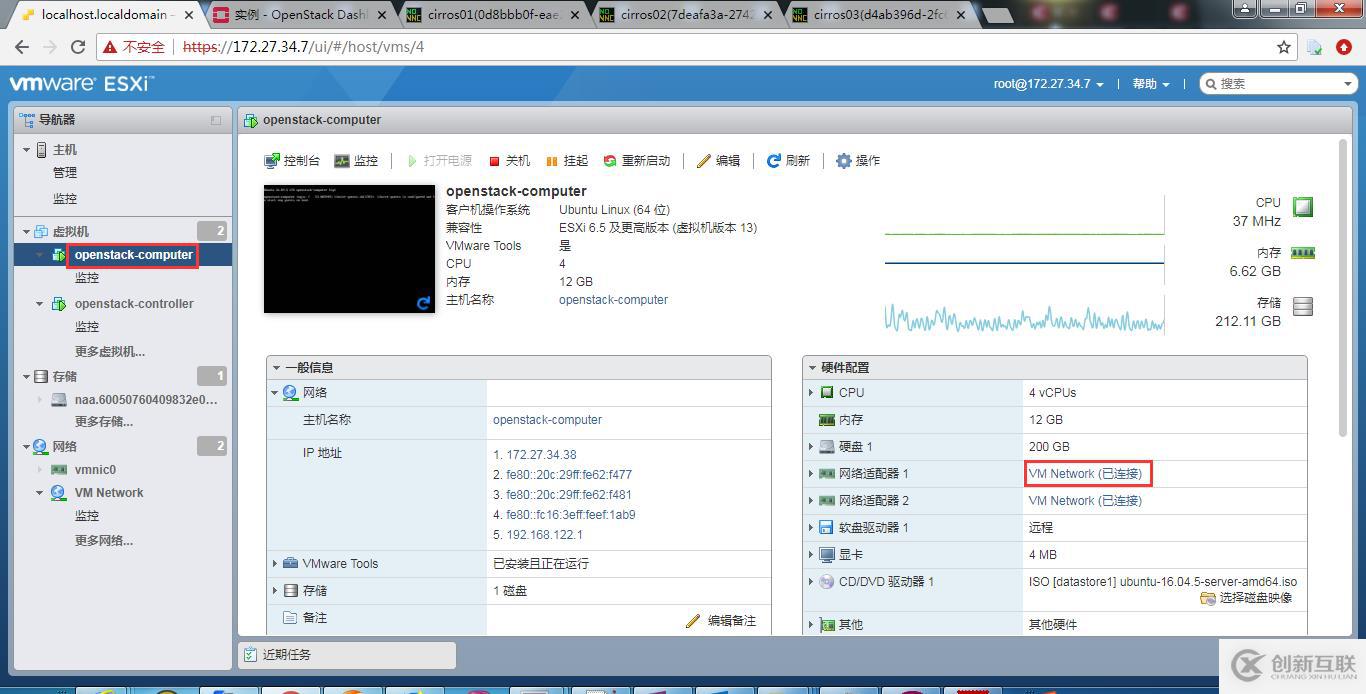This screenshot has width=1366, height=694.
Task: Click VM Network link for 网络适配器 1
Action: point(1085,474)
